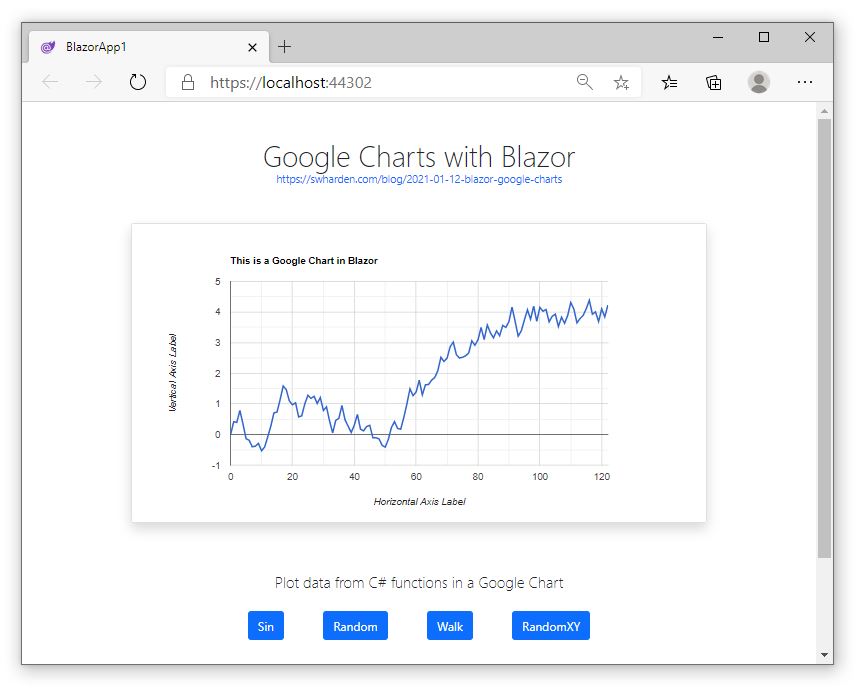The width and height of the screenshot is (856, 689).
Task: Open the browser Settings and more menu
Action: pyautogui.click(x=805, y=82)
